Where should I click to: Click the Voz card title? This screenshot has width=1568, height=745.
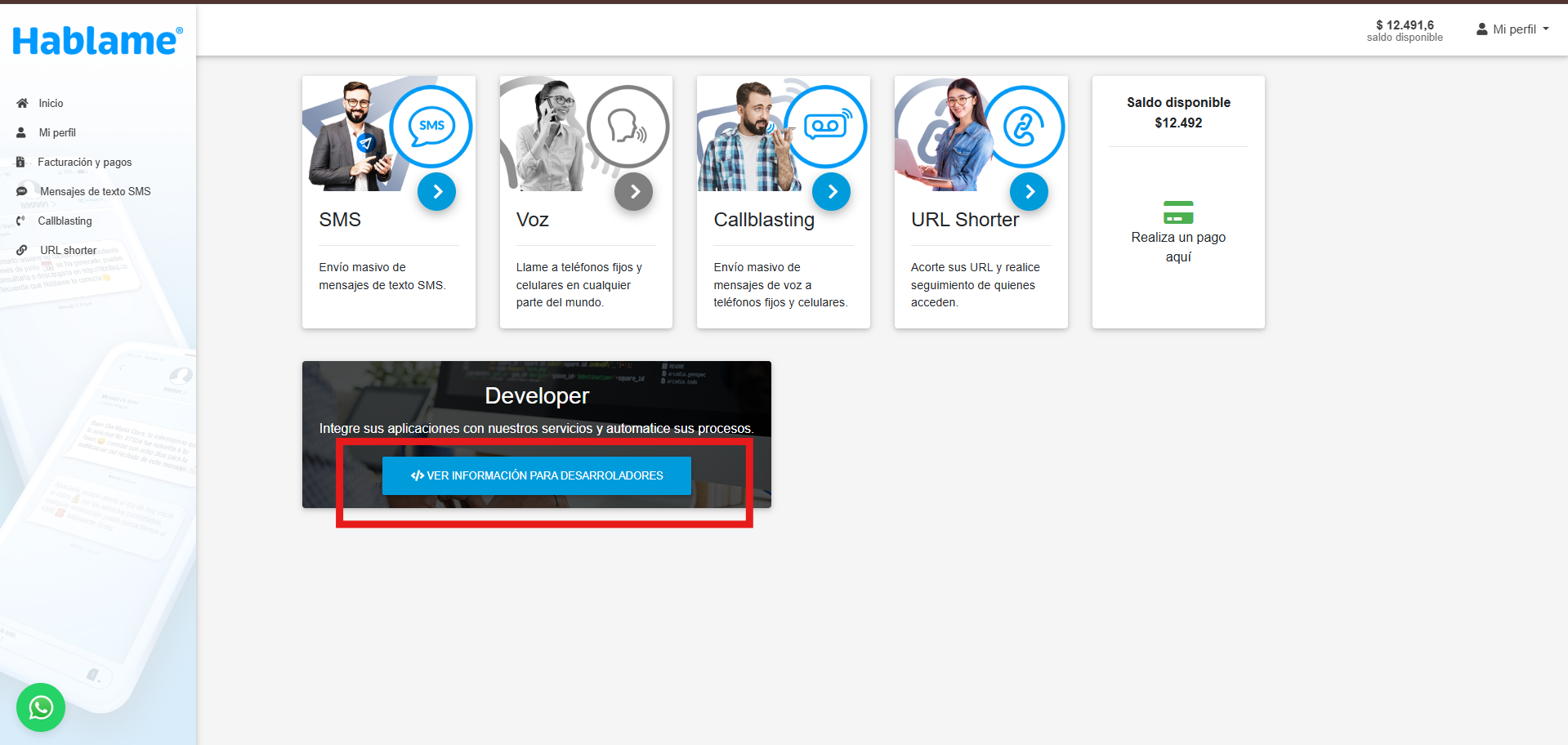click(533, 220)
